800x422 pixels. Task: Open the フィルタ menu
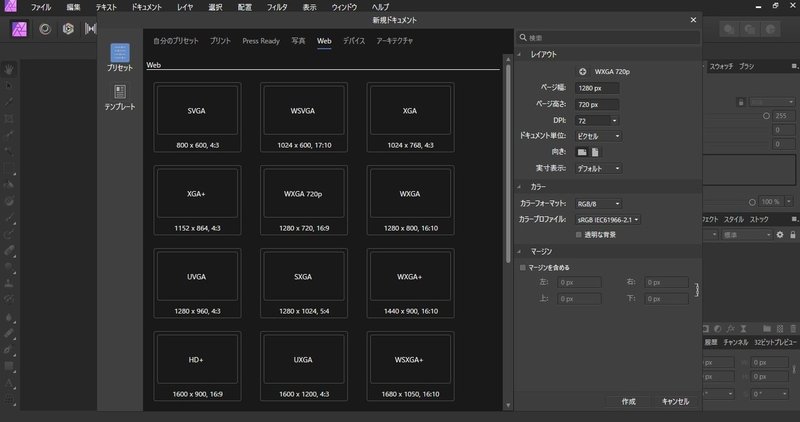point(277,7)
